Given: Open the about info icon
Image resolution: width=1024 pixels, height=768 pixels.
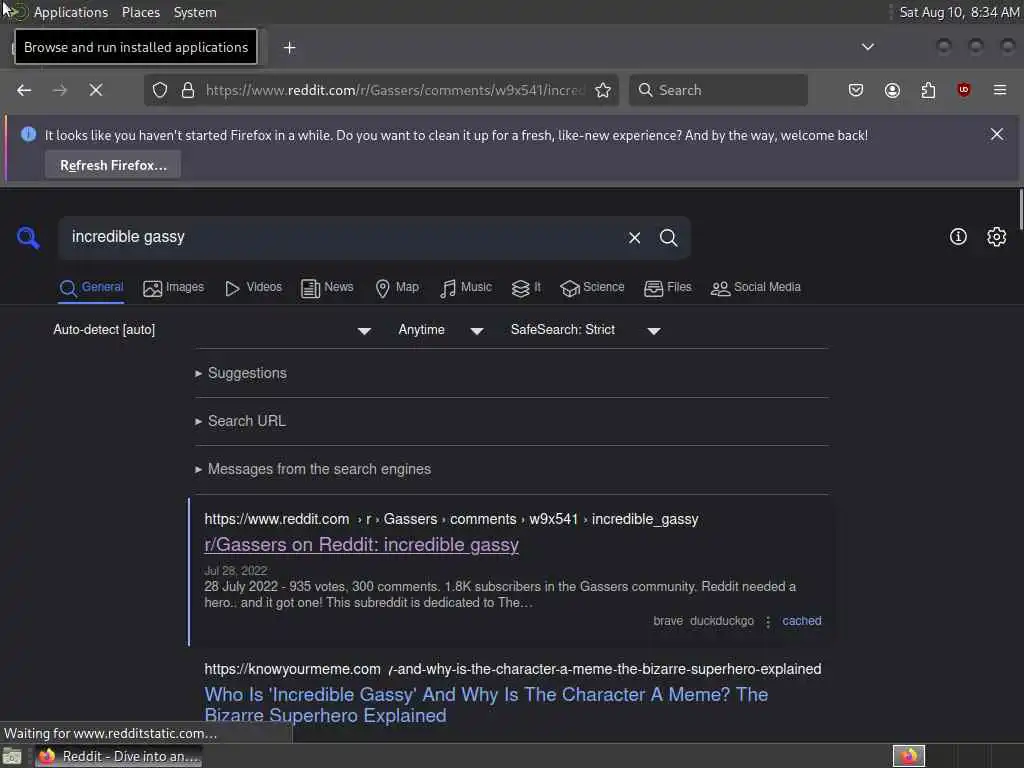Looking at the screenshot, I should [958, 236].
